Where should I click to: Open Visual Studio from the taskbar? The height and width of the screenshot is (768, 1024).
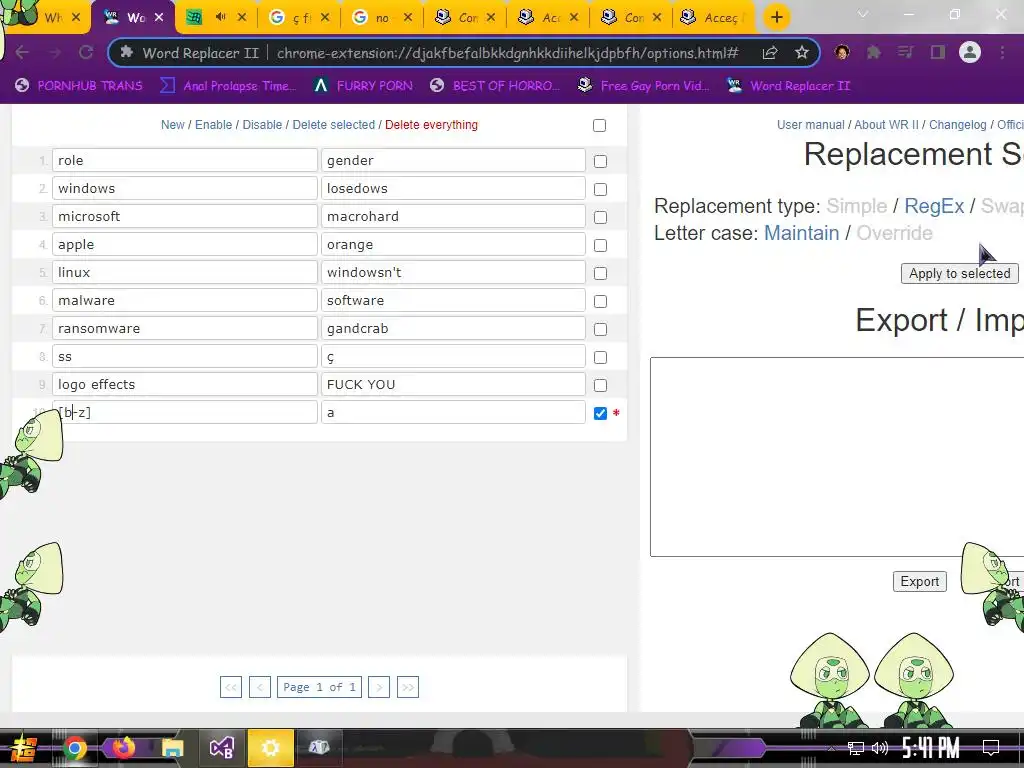pyautogui.click(x=221, y=748)
